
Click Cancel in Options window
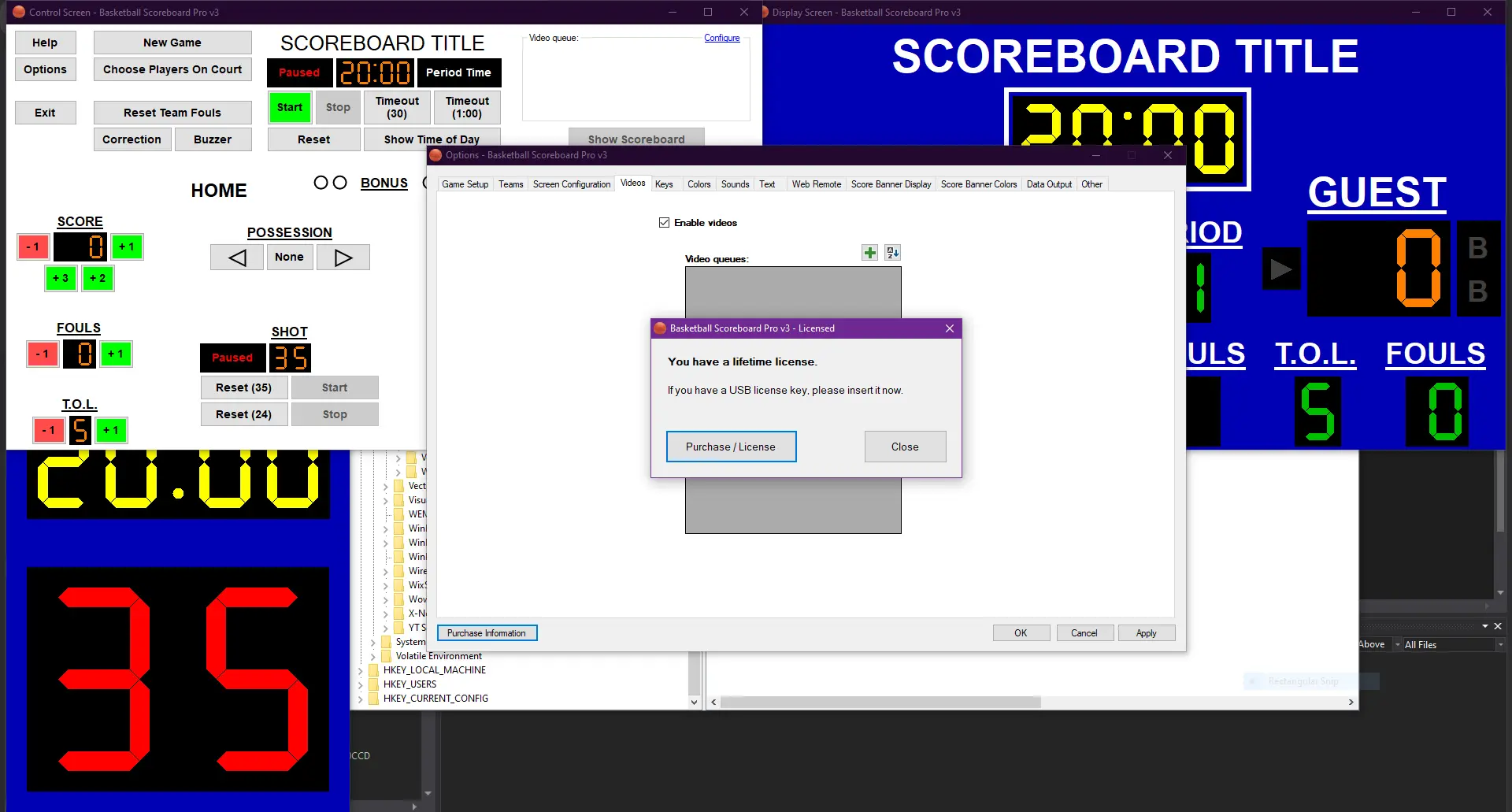tap(1084, 633)
